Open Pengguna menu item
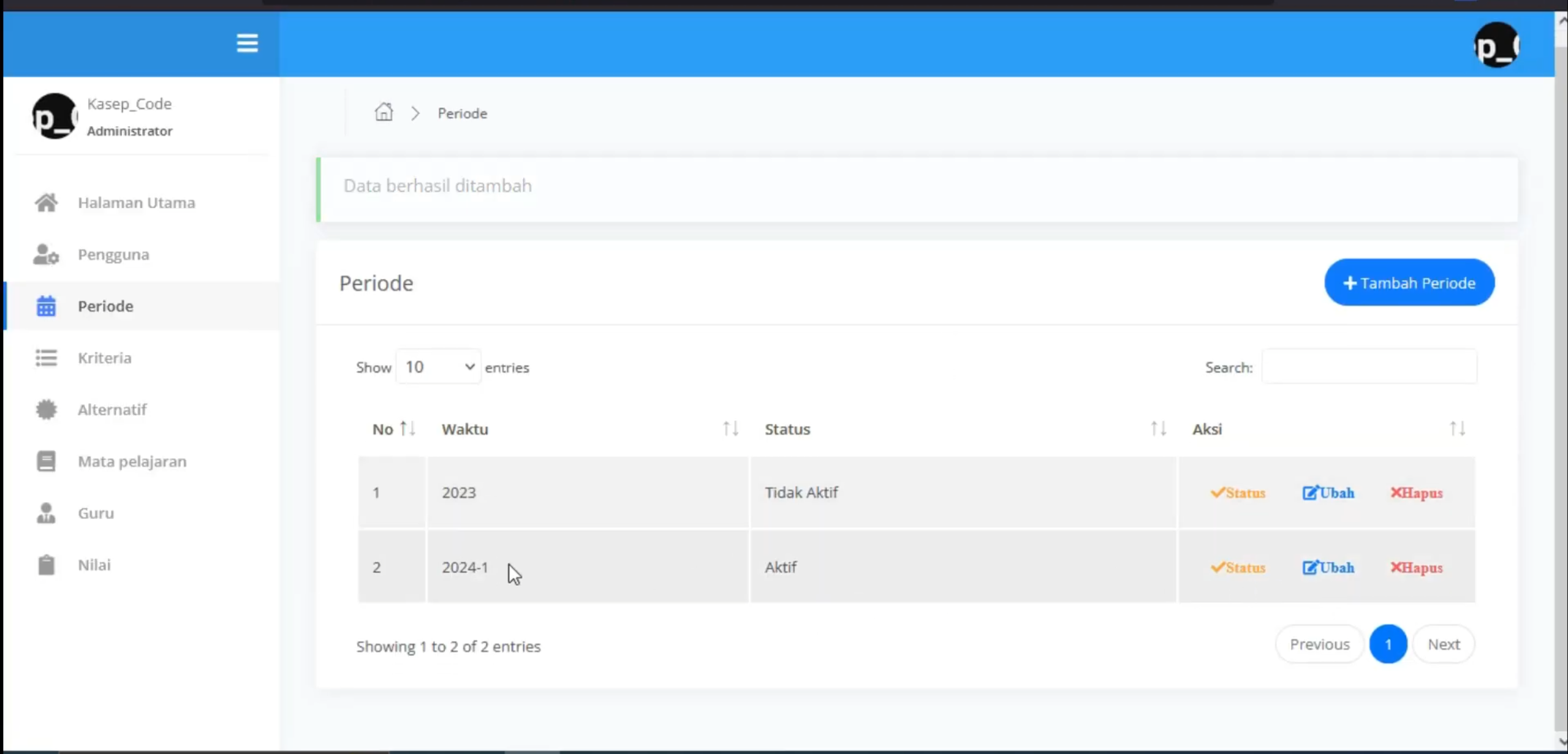 (x=142, y=254)
